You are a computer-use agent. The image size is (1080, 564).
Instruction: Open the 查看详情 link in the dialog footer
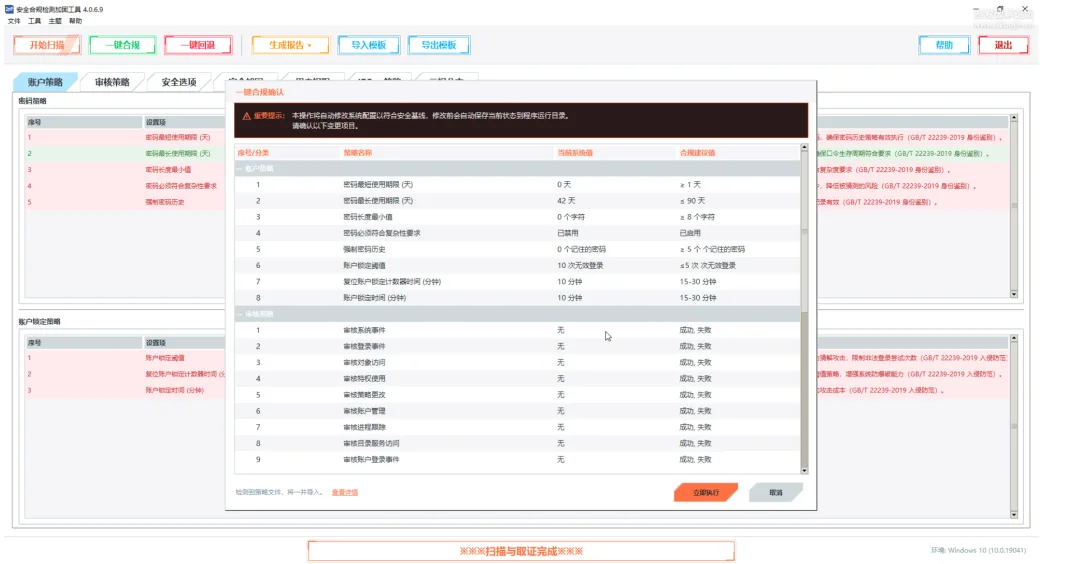pyautogui.click(x=344, y=492)
